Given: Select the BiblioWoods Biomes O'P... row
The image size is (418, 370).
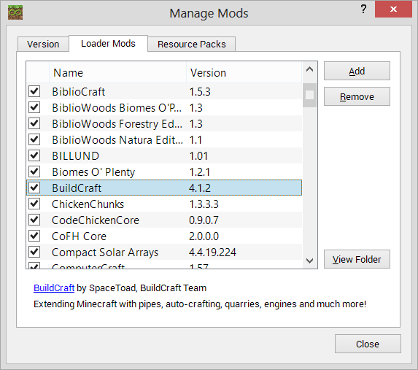Looking at the screenshot, I should pos(164,108).
